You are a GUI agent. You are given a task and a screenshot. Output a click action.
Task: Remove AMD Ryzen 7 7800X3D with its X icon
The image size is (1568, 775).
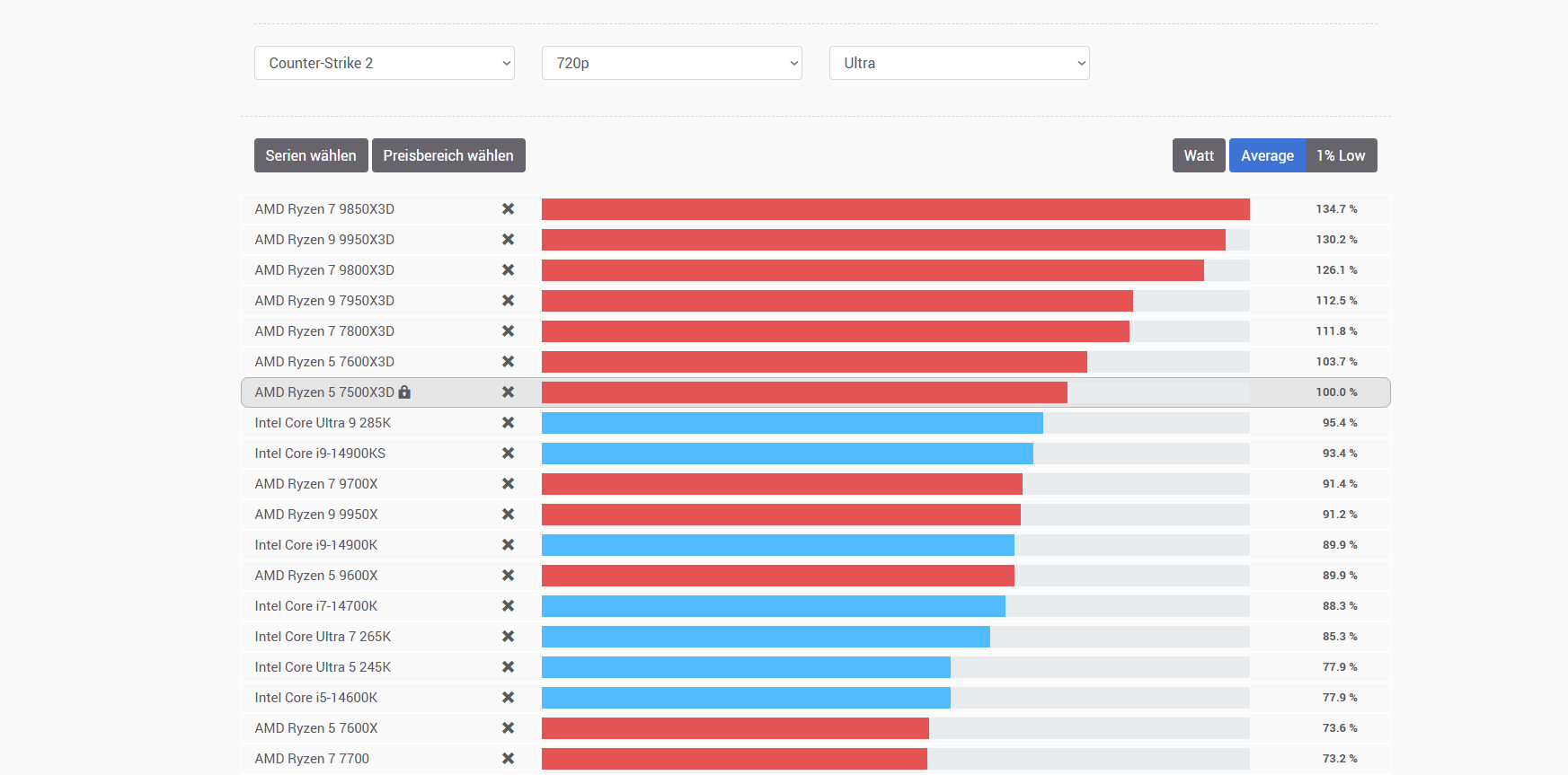click(508, 331)
